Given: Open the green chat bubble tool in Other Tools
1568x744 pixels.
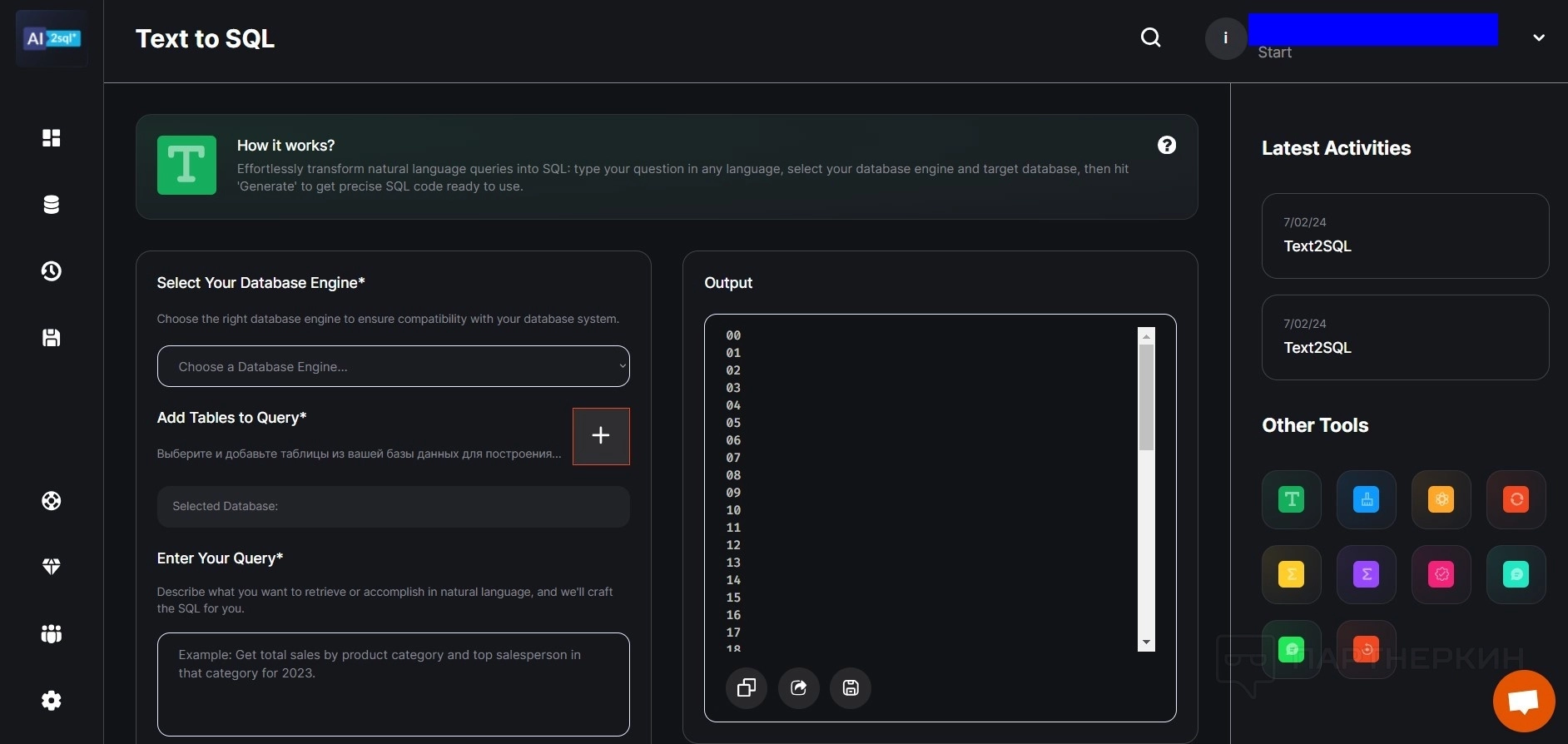Looking at the screenshot, I should [1292, 649].
